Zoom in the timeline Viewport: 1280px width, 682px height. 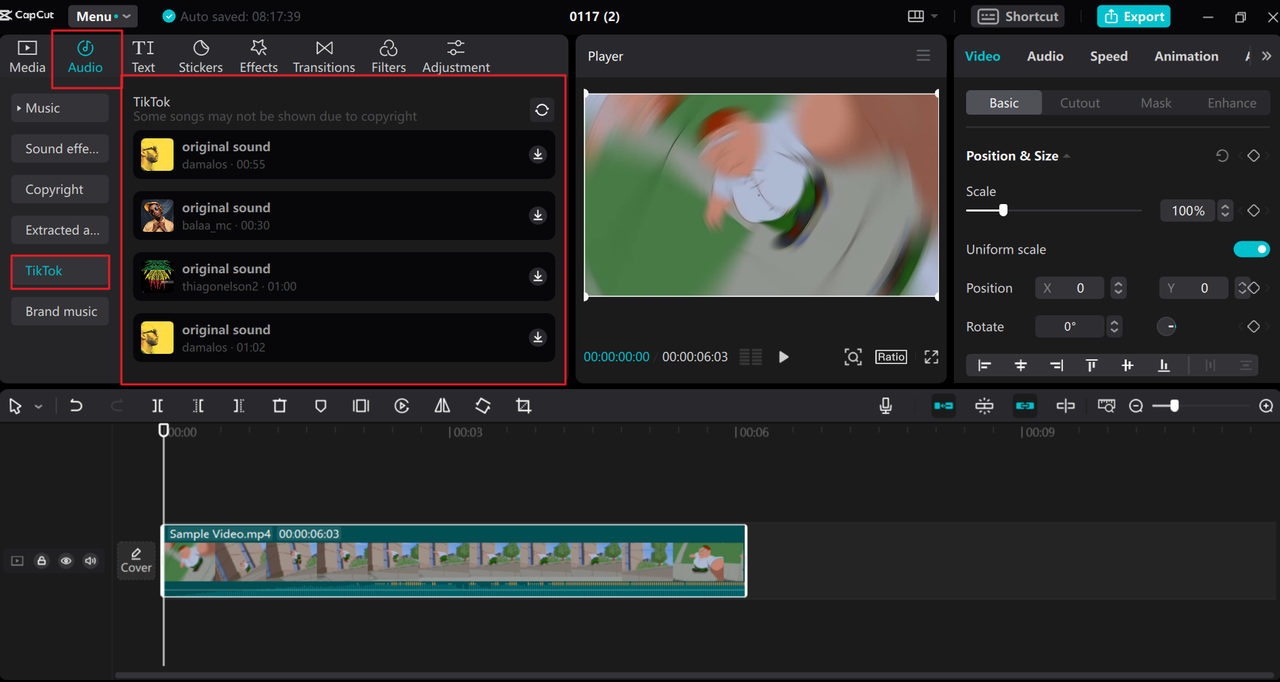point(1266,406)
